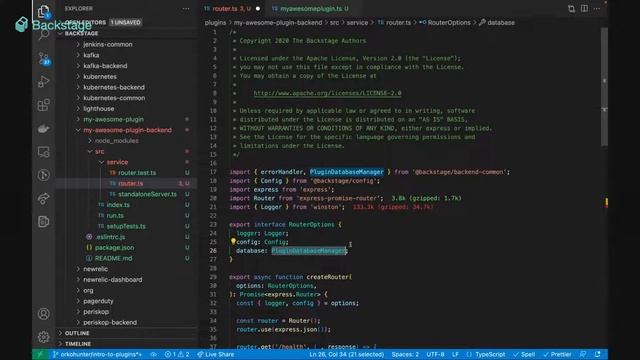Switch to the myawesomeplugin.ts tab
This screenshot has height=360, width=640.
click(x=310, y=9)
